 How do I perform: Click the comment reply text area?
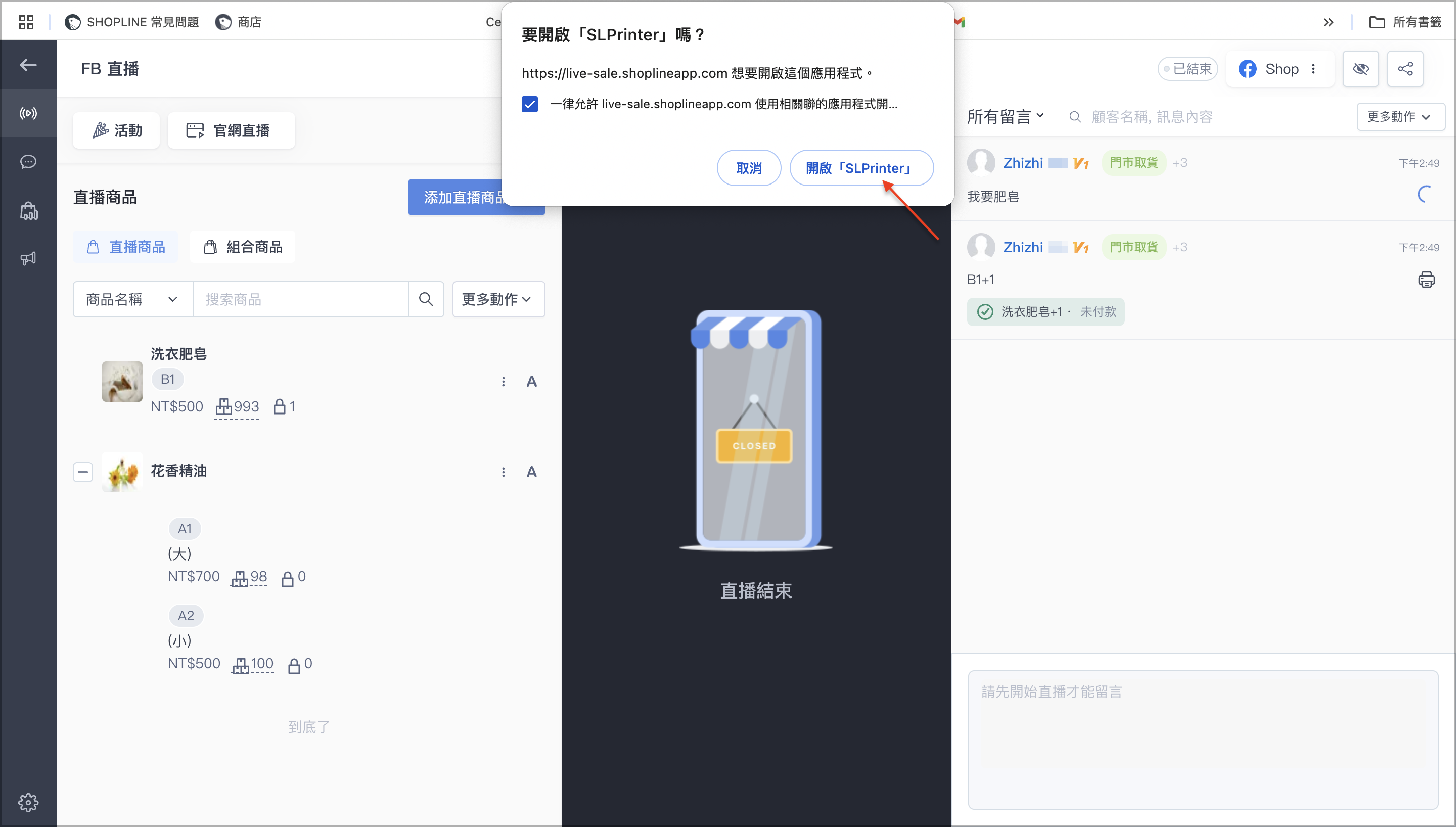(x=1203, y=740)
